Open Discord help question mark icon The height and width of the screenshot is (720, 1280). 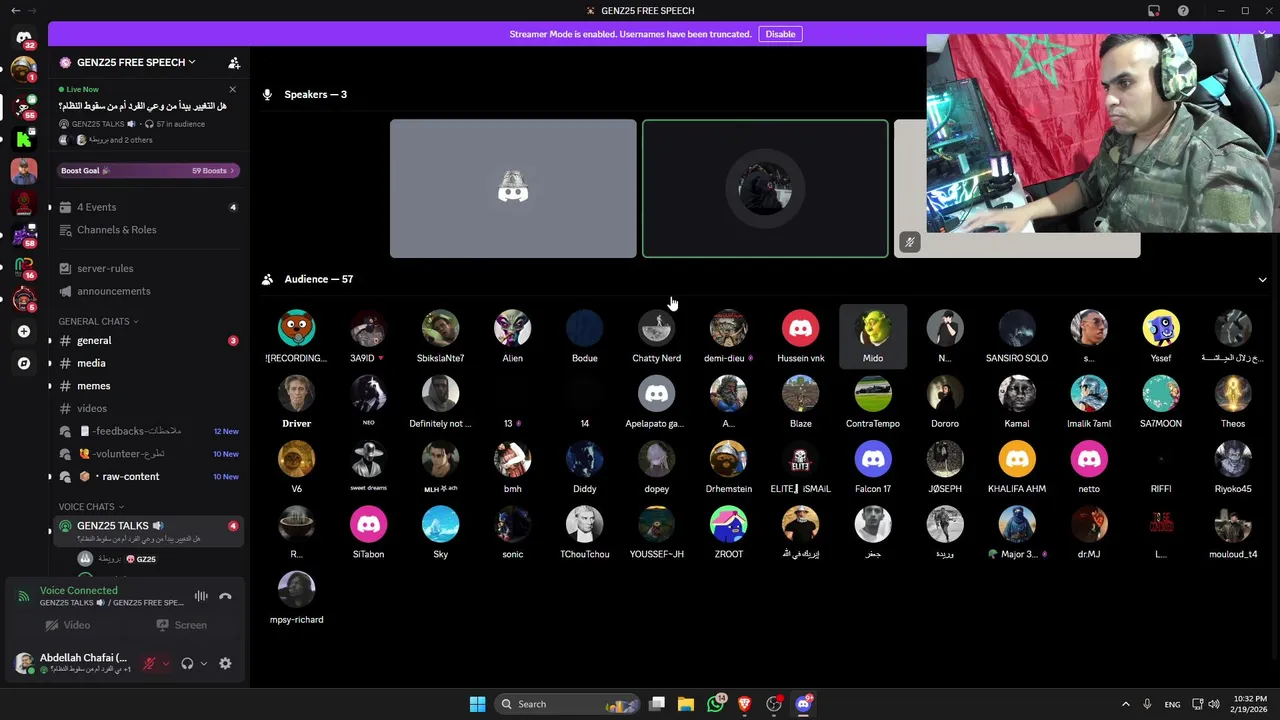1183,11
